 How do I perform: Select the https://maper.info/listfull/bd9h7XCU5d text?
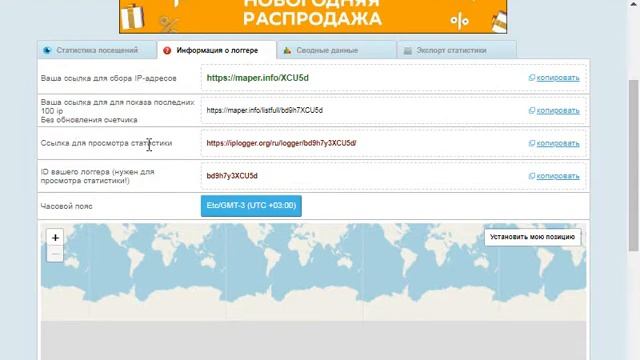(264, 110)
